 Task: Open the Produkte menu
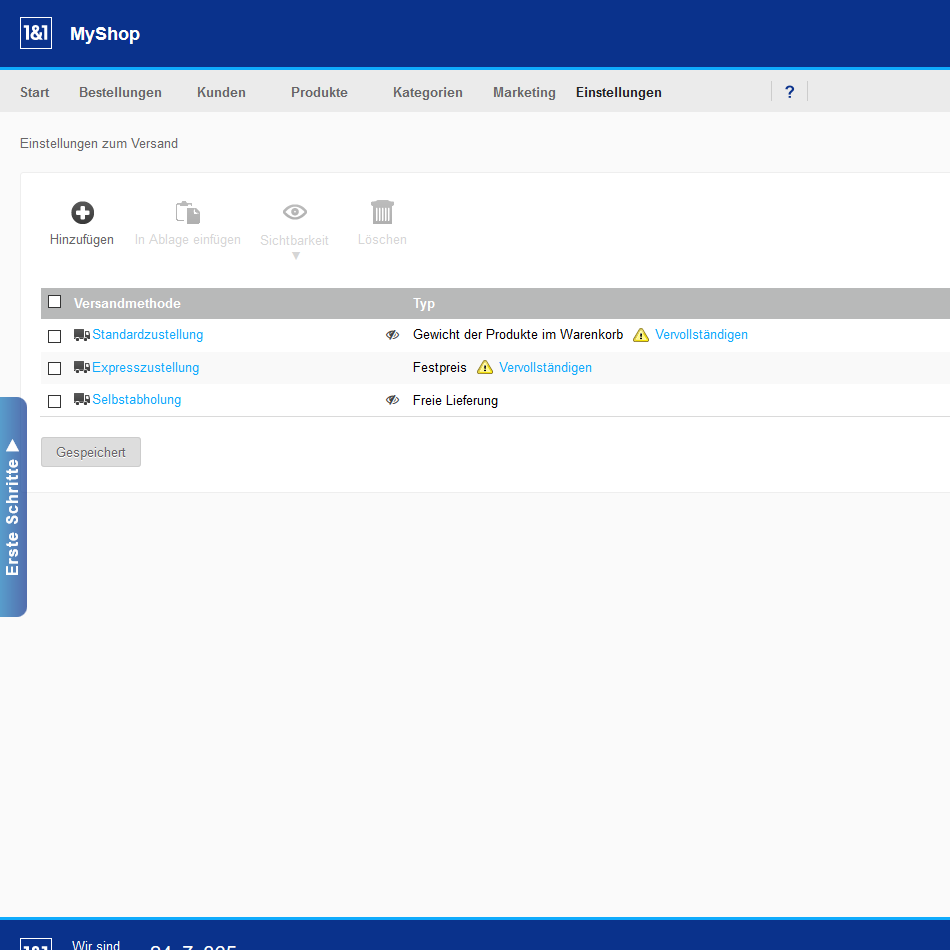pyautogui.click(x=319, y=92)
